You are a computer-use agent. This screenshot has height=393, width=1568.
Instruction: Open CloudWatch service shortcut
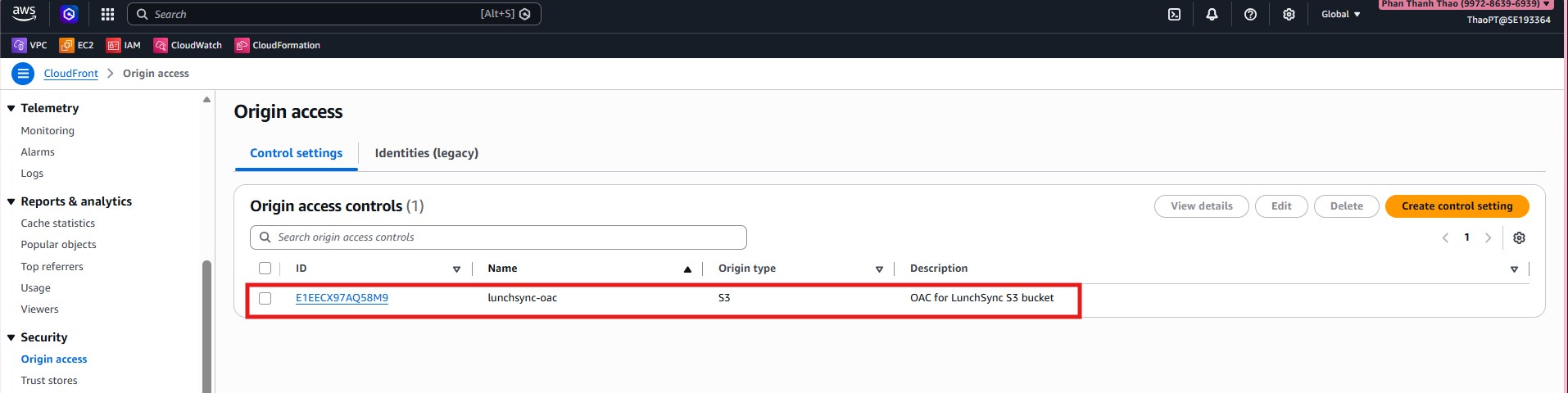pos(188,45)
